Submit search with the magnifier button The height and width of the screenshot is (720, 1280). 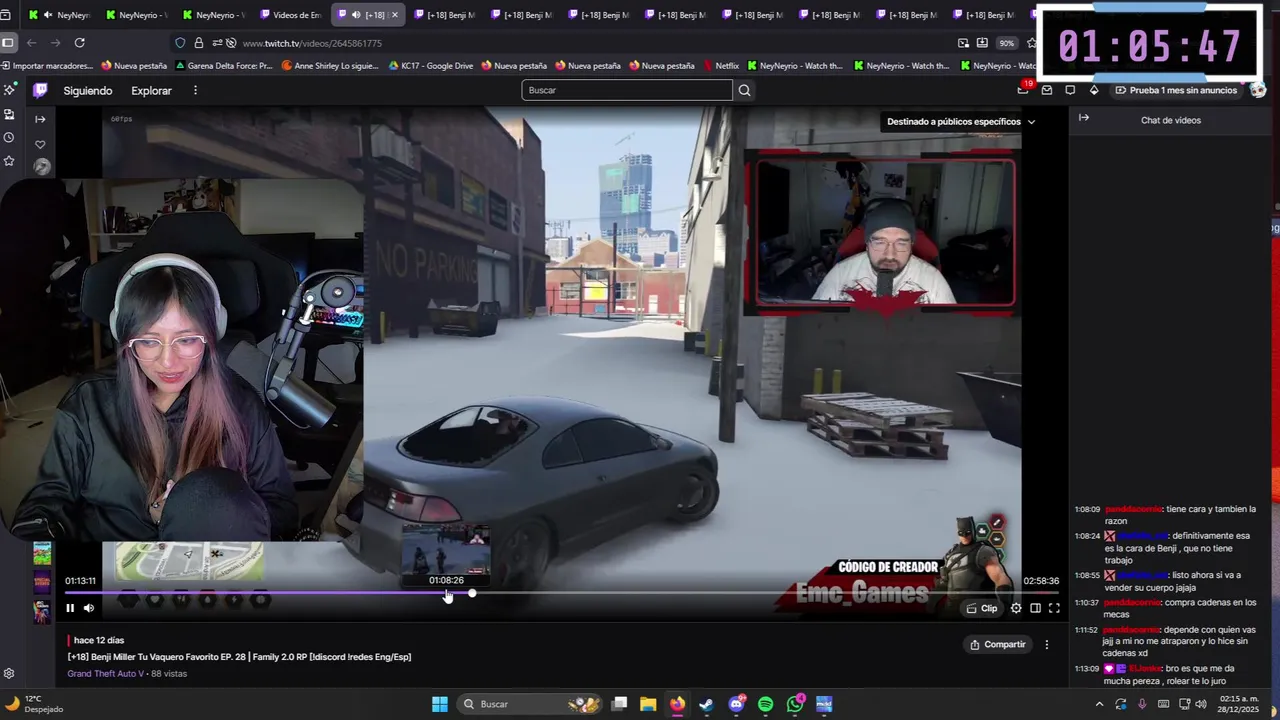(x=744, y=90)
